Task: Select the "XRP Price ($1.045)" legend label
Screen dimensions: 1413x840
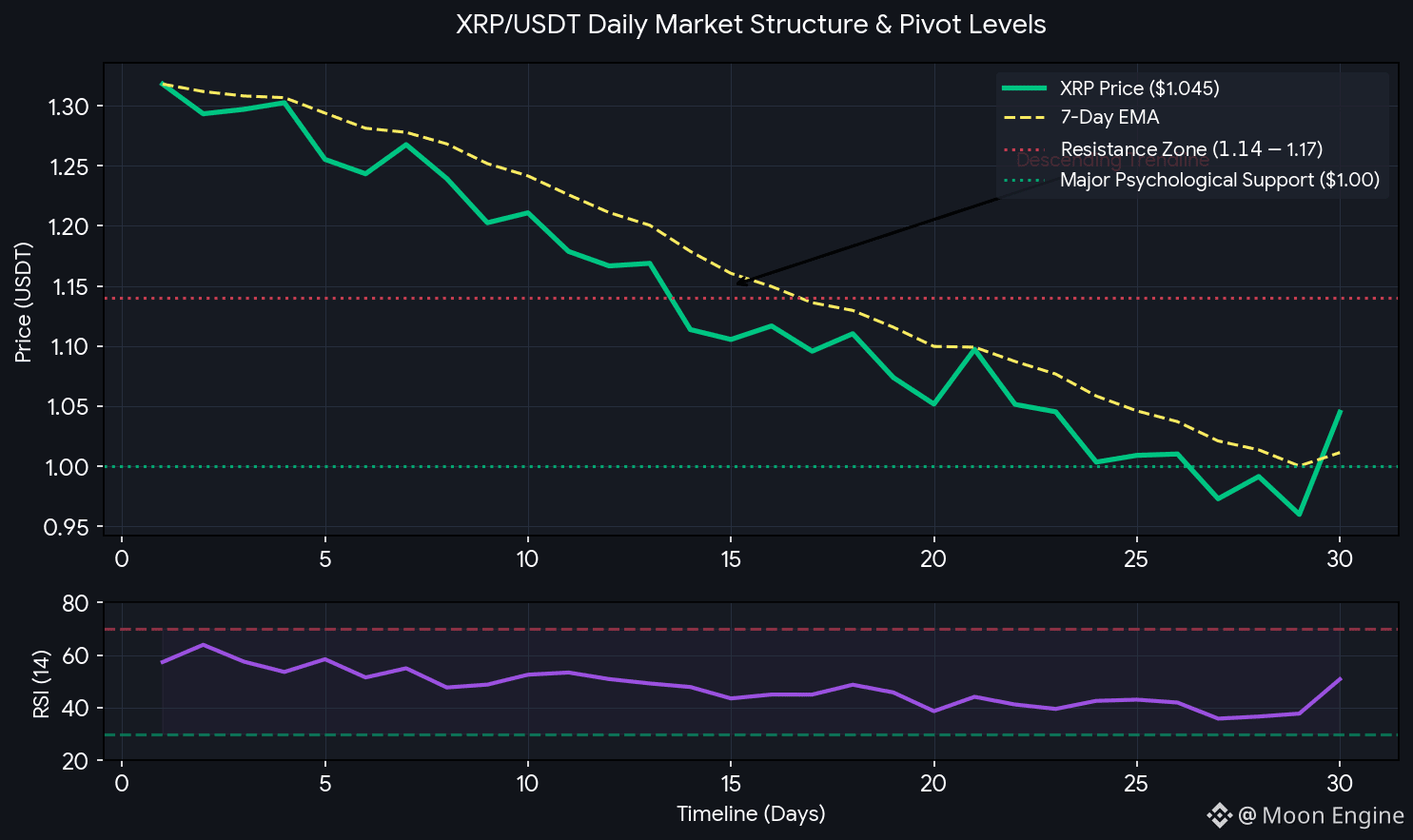Action: coord(1140,88)
